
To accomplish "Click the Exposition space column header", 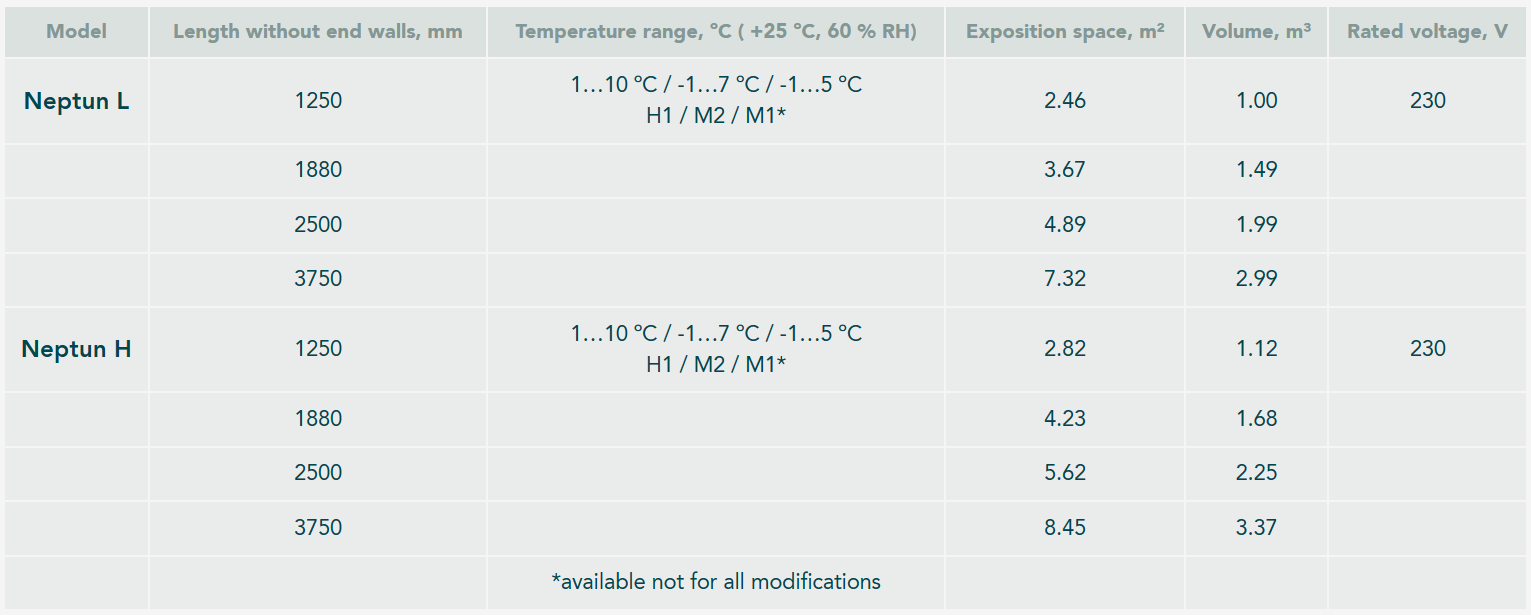I will [1065, 32].
